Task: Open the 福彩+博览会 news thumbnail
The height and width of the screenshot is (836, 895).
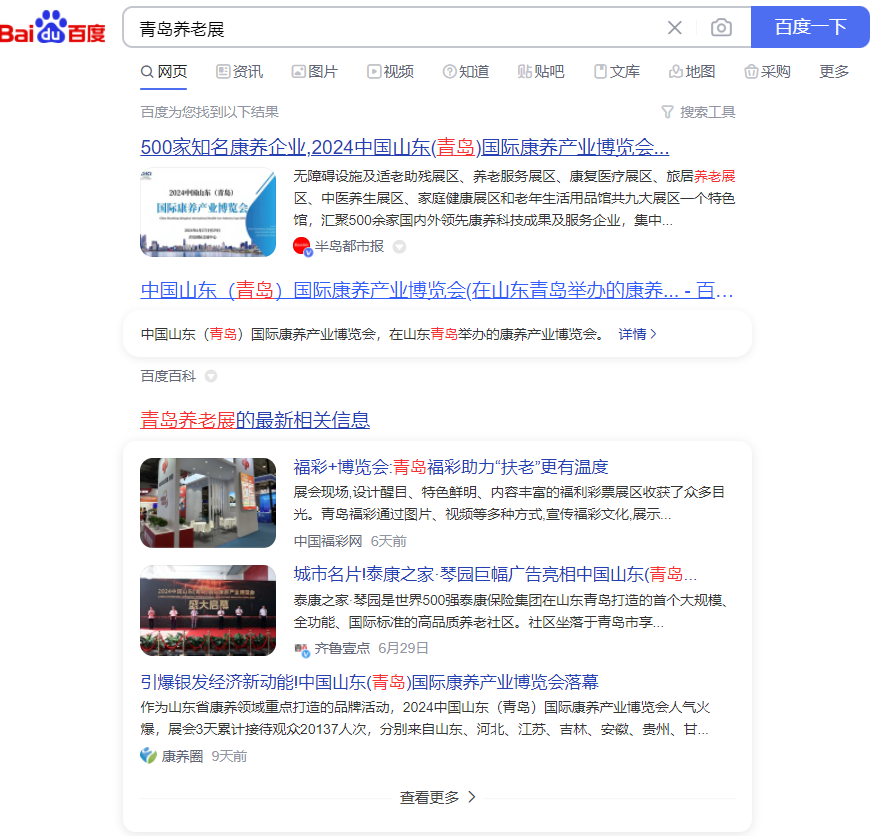Action: [208, 503]
